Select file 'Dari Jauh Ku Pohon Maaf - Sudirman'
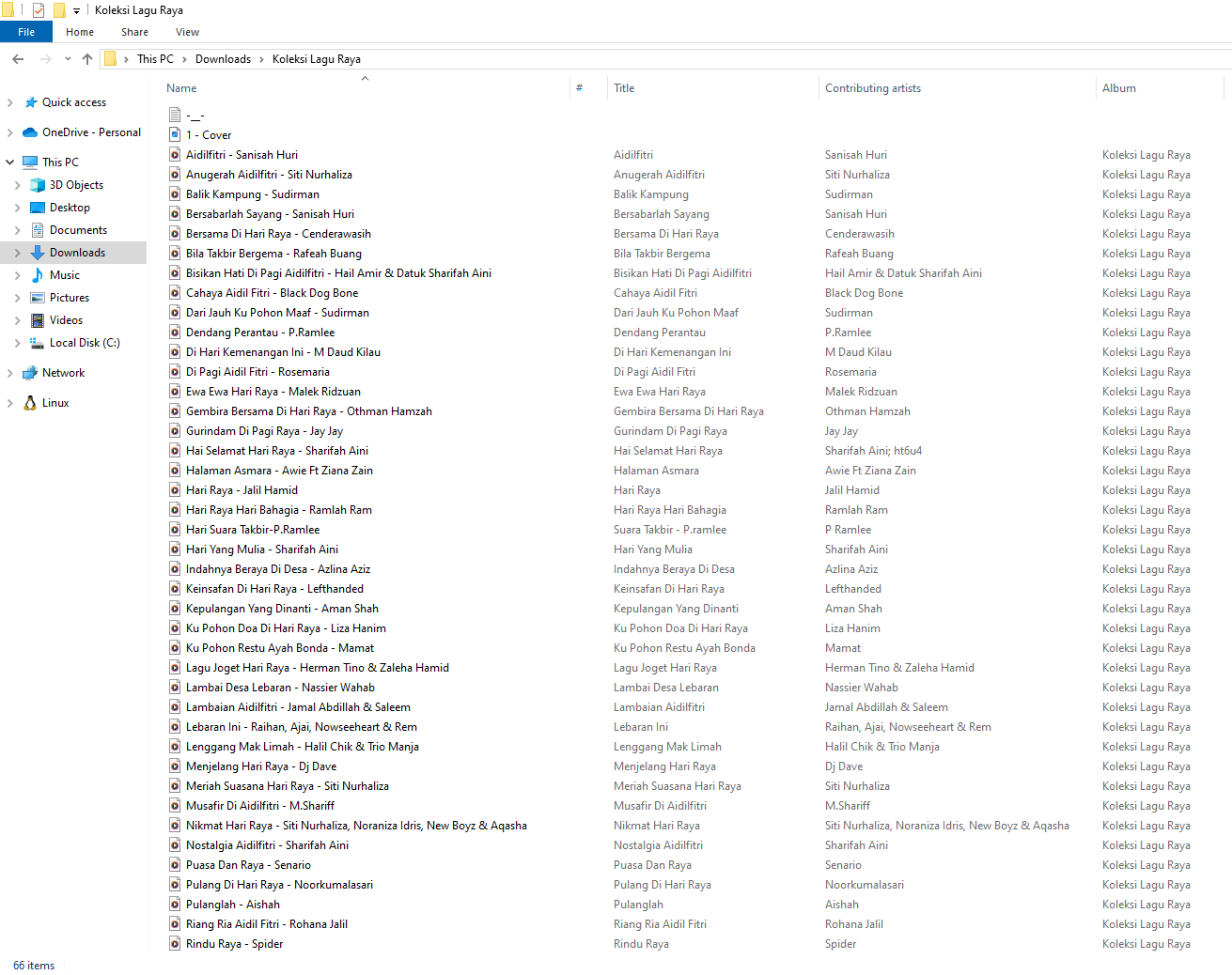The height and width of the screenshot is (975, 1232). 277,313
